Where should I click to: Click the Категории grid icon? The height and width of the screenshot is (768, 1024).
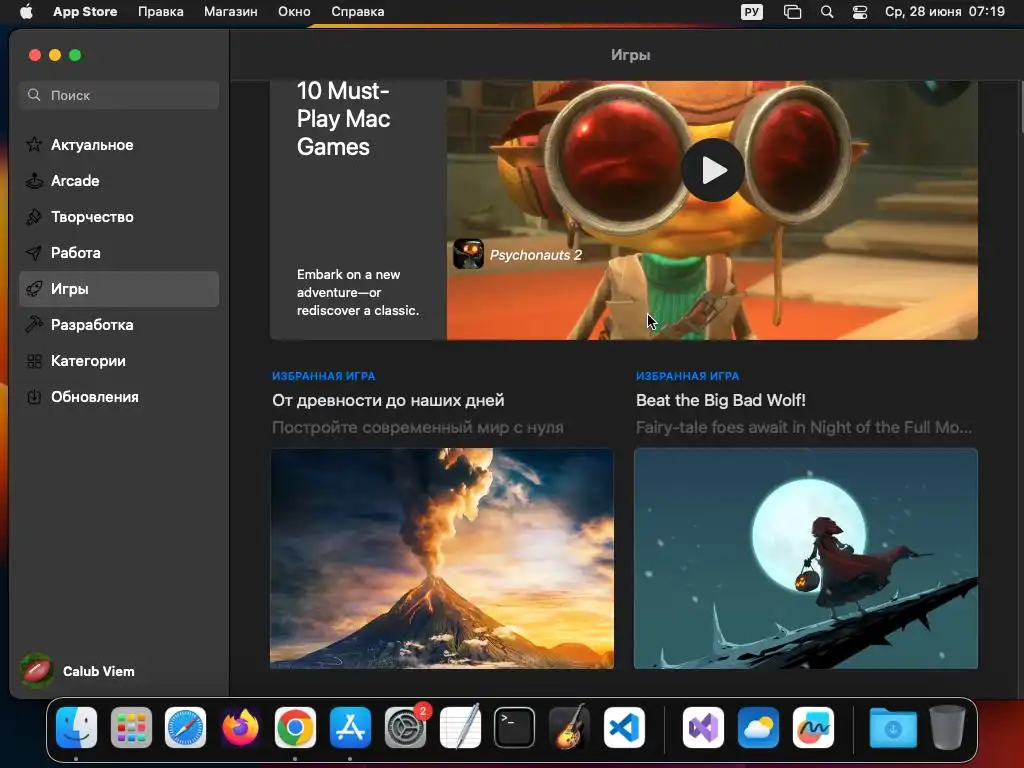[x=34, y=361]
